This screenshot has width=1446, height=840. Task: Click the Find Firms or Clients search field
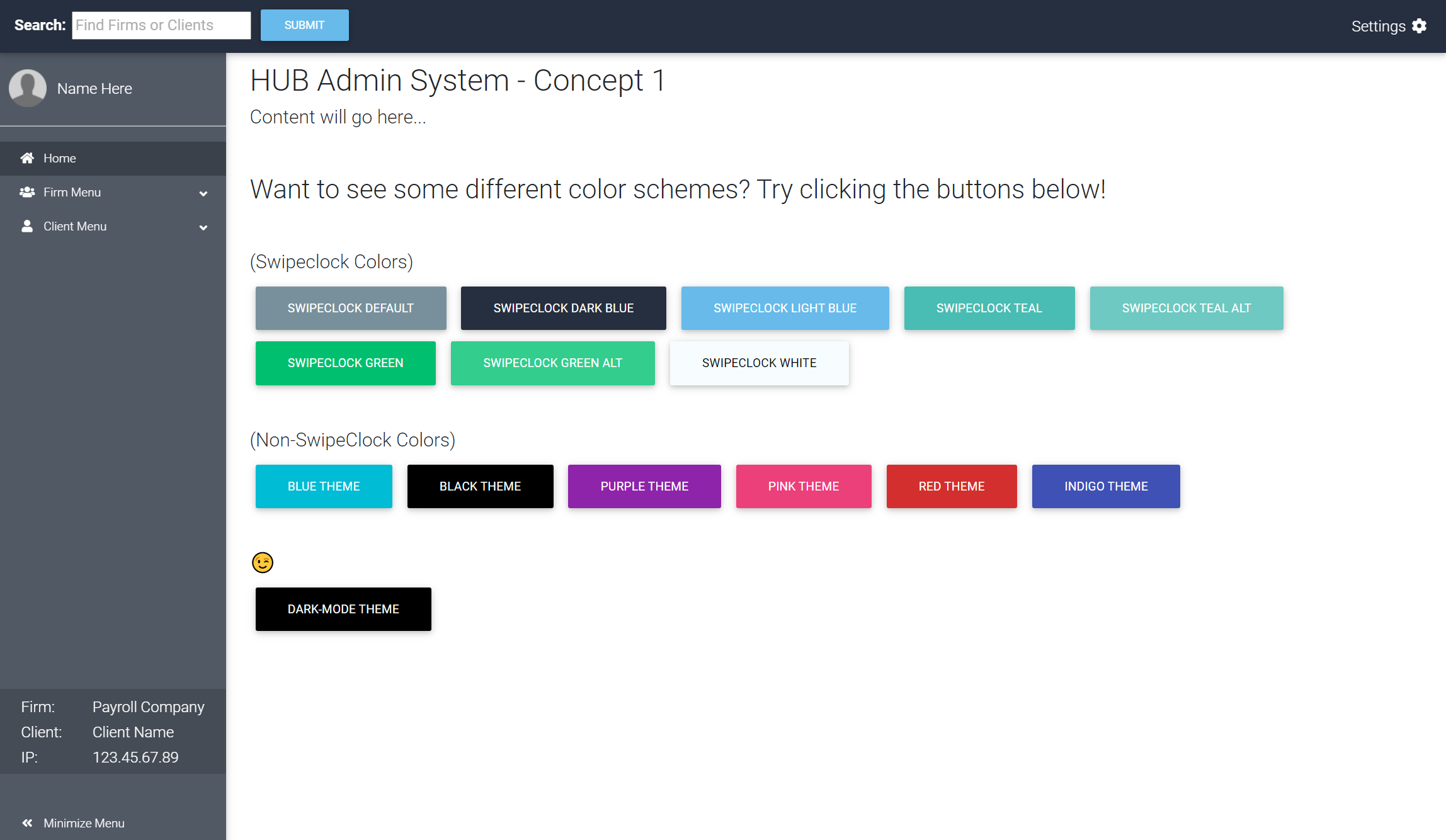coord(161,25)
